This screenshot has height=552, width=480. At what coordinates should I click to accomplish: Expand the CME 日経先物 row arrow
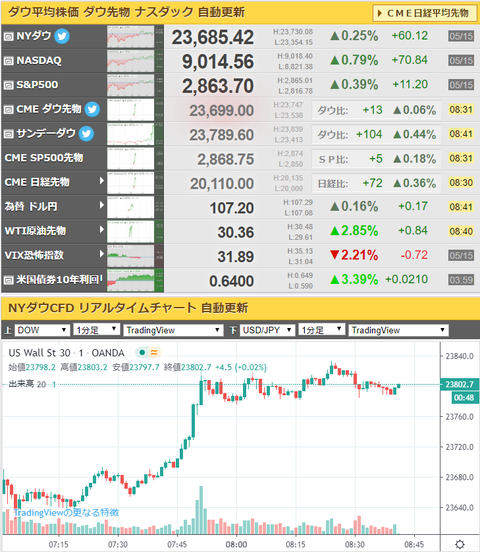pyautogui.click(x=101, y=181)
